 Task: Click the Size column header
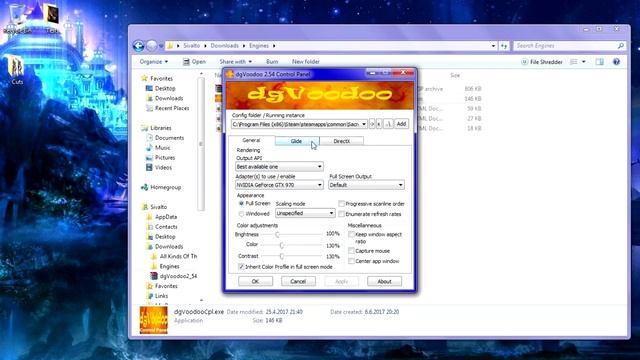[455, 76]
